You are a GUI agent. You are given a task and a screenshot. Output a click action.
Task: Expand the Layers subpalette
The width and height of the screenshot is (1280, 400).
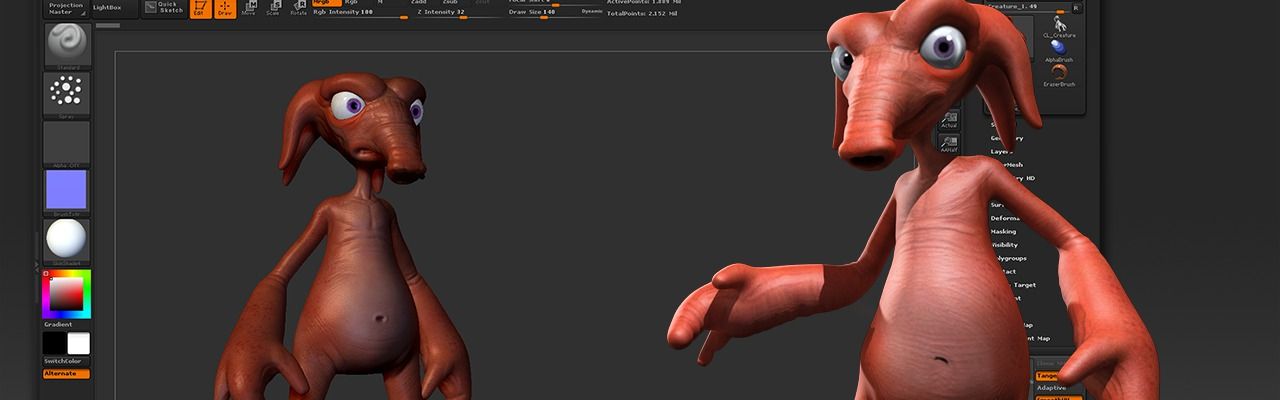pos(1002,152)
